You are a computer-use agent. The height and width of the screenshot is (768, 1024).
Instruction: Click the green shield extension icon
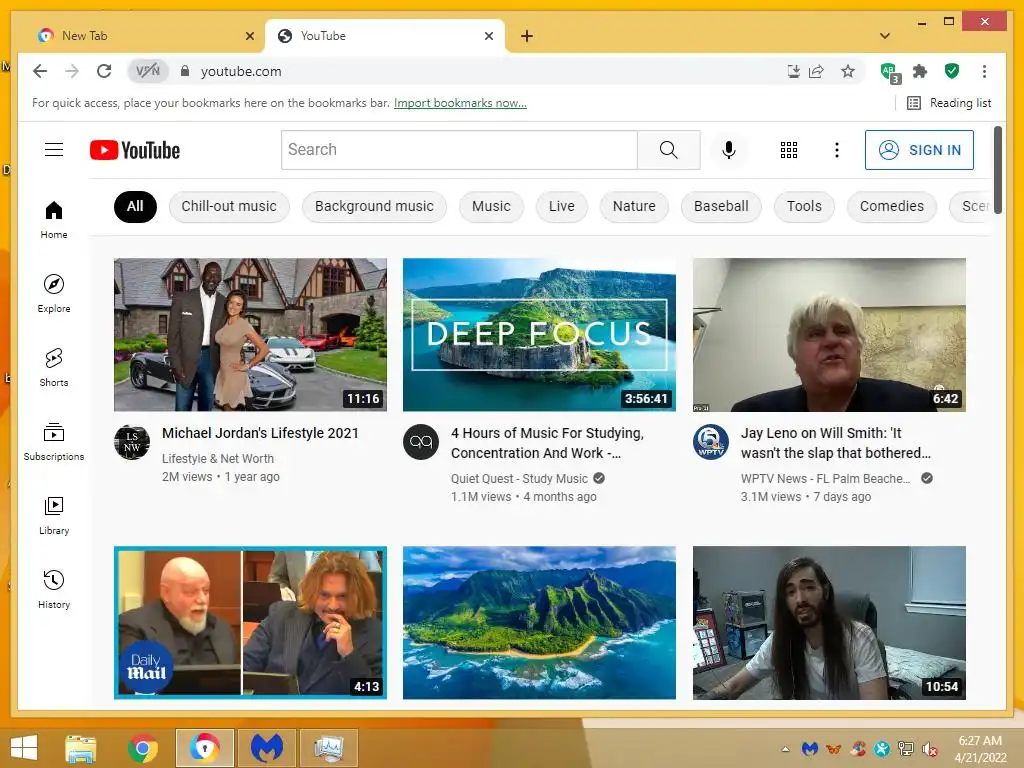[x=952, y=71]
